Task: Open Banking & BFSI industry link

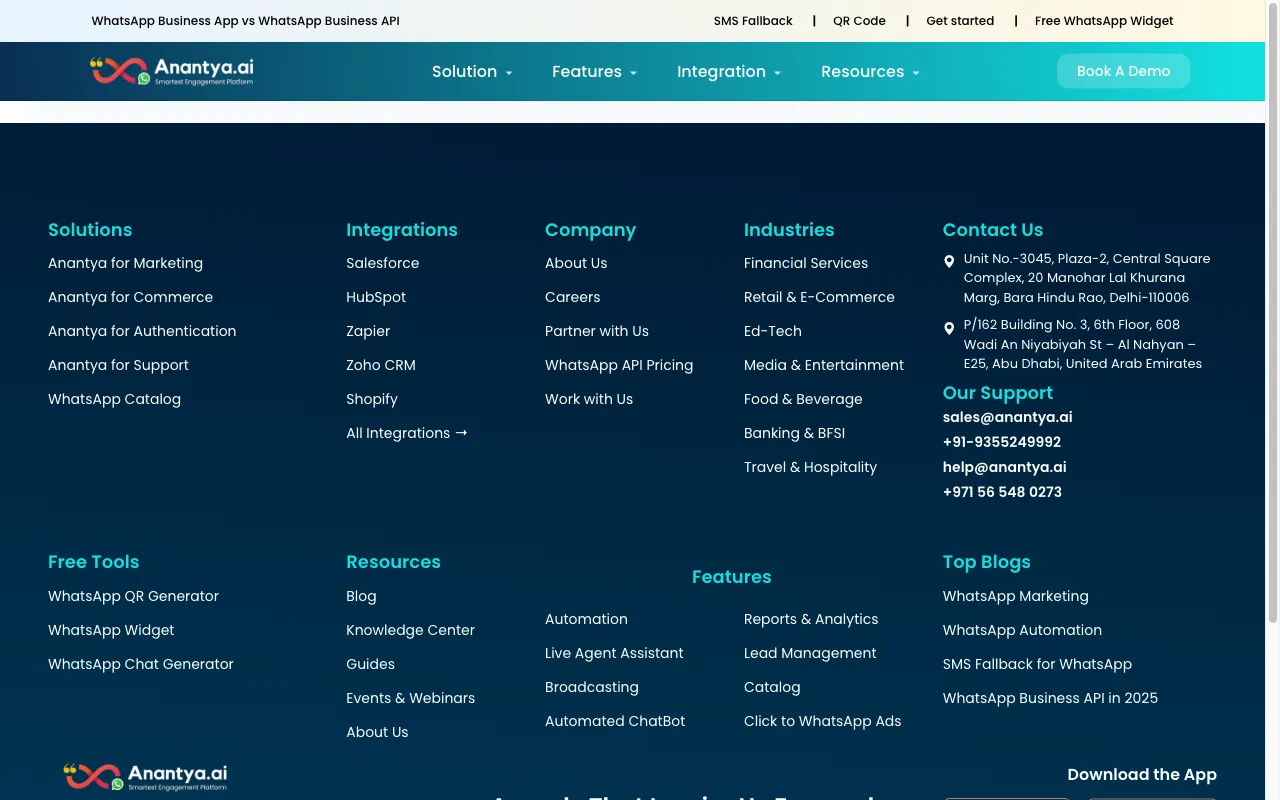Action: [x=794, y=433]
